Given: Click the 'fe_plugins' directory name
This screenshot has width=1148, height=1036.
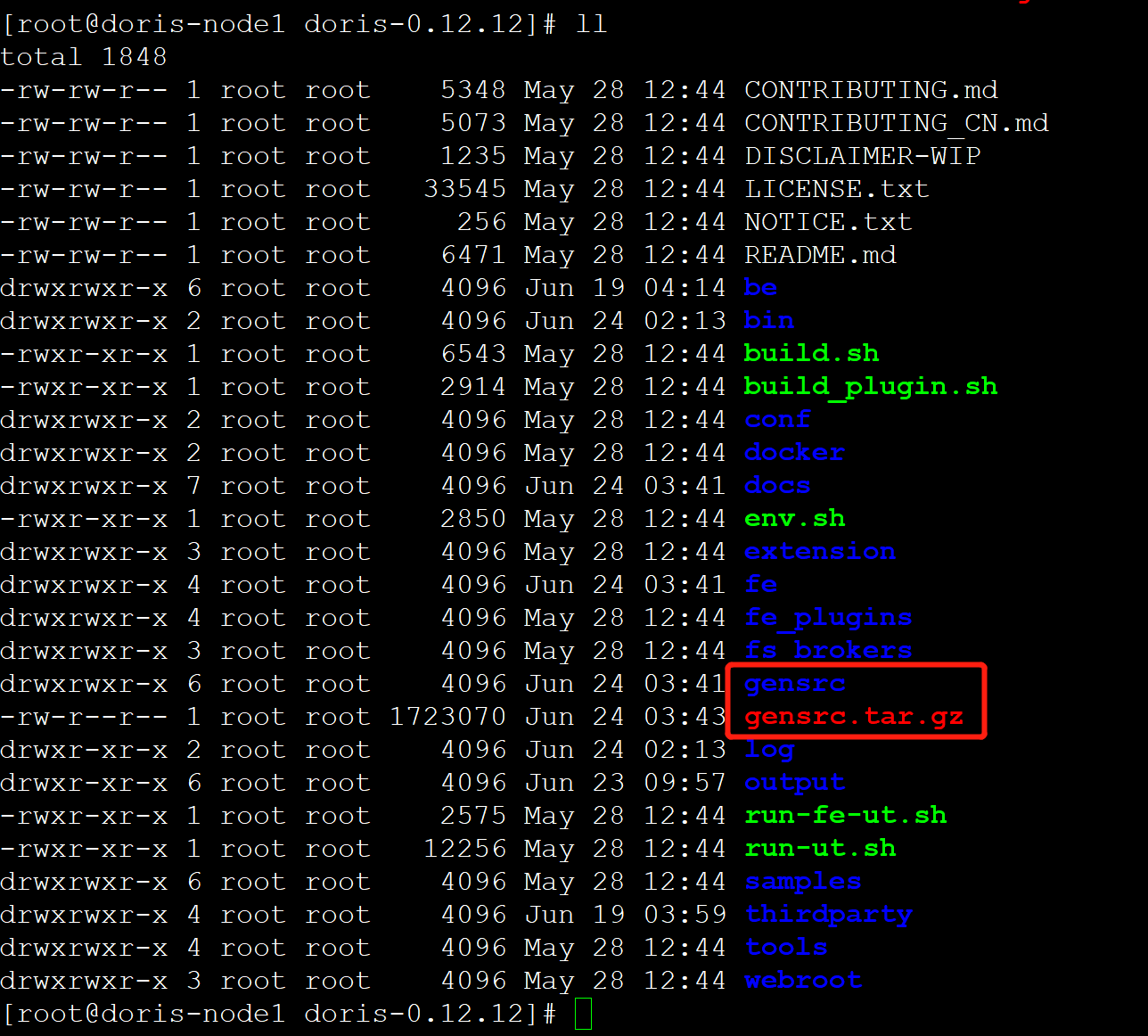Looking at the screenshot, I should click(829, 618).
